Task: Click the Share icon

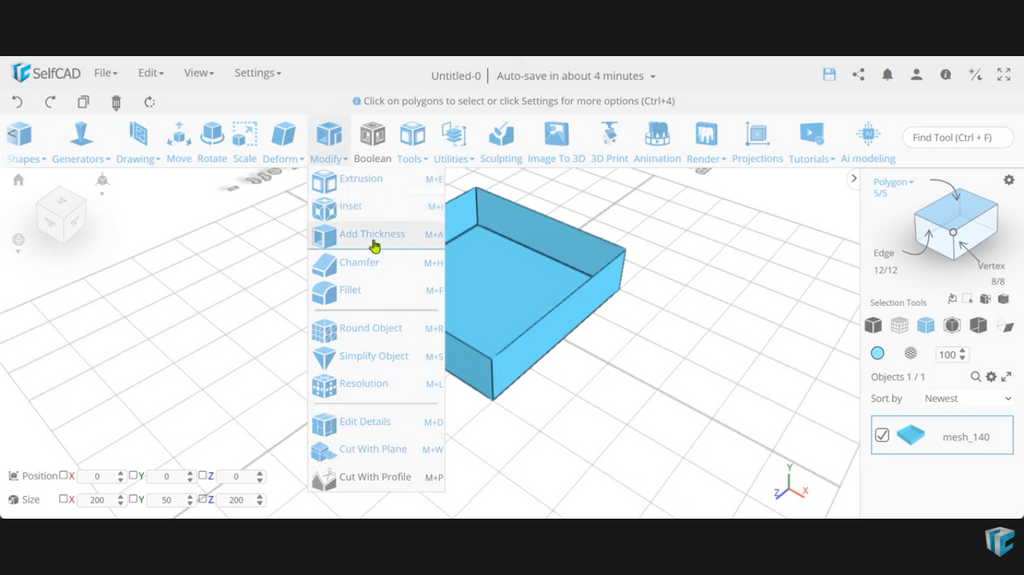Action: point(858,74)
